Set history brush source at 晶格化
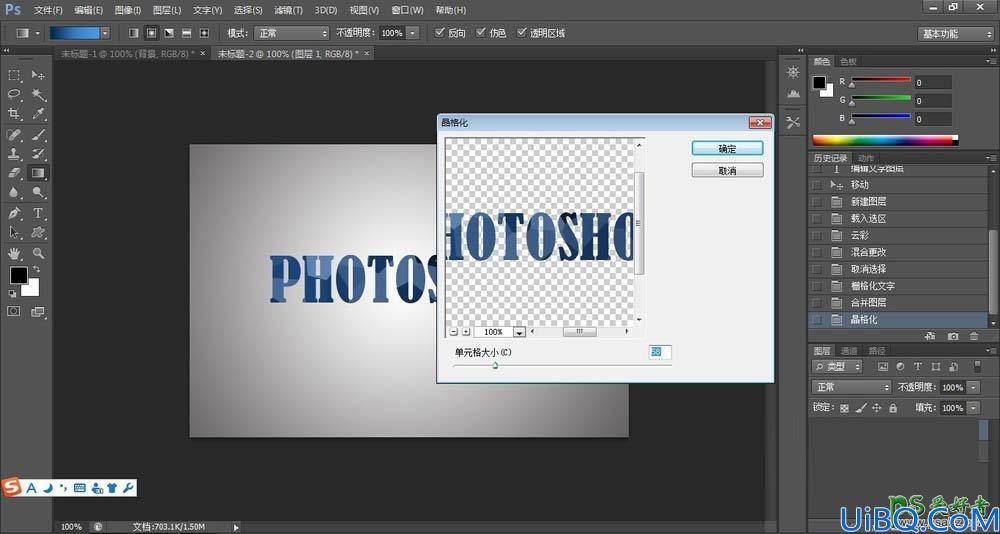 (x=816, y=320)
